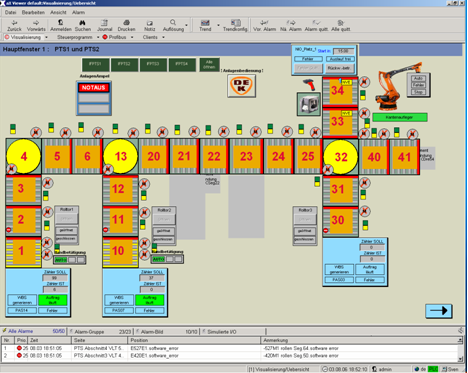Viewport: 468px width, 373px height.
Task: Click crossed motor icon right of segment 12
Action: 144,183
